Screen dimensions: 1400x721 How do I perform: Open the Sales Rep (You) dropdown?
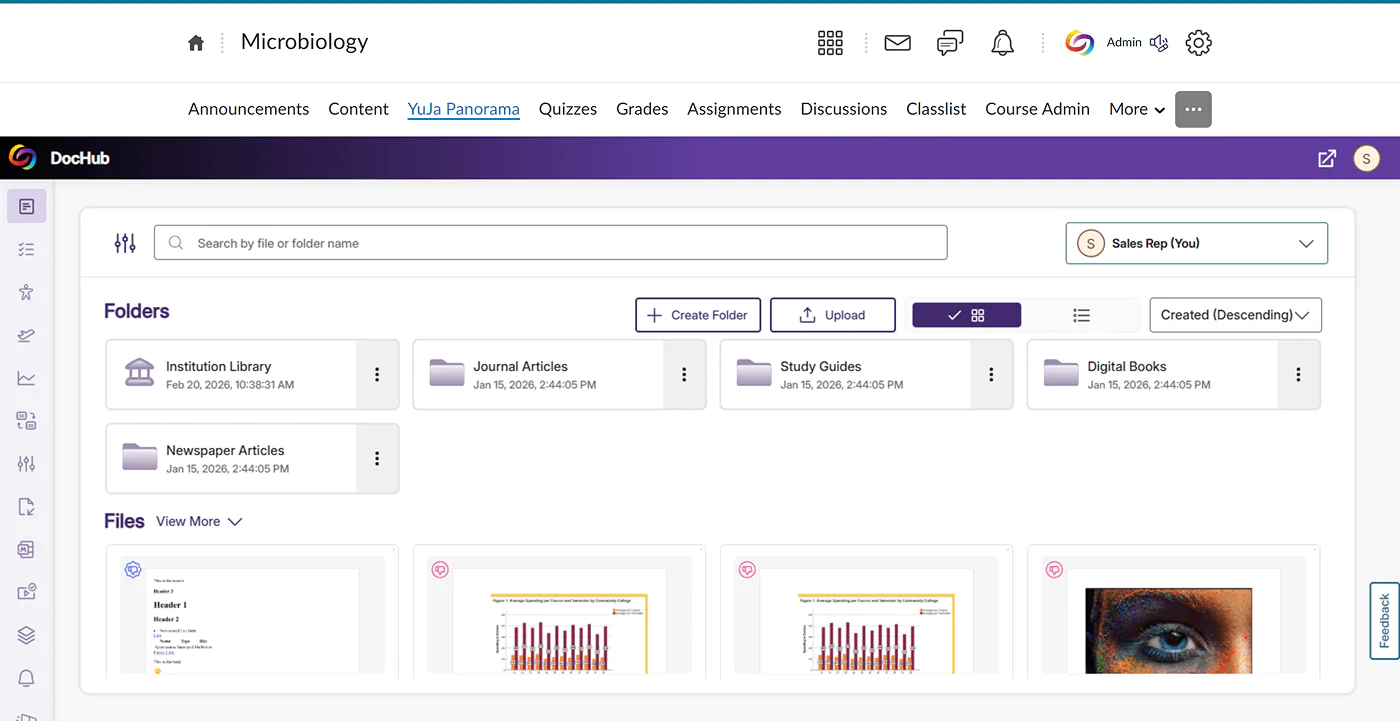(x=1196, y=243)
